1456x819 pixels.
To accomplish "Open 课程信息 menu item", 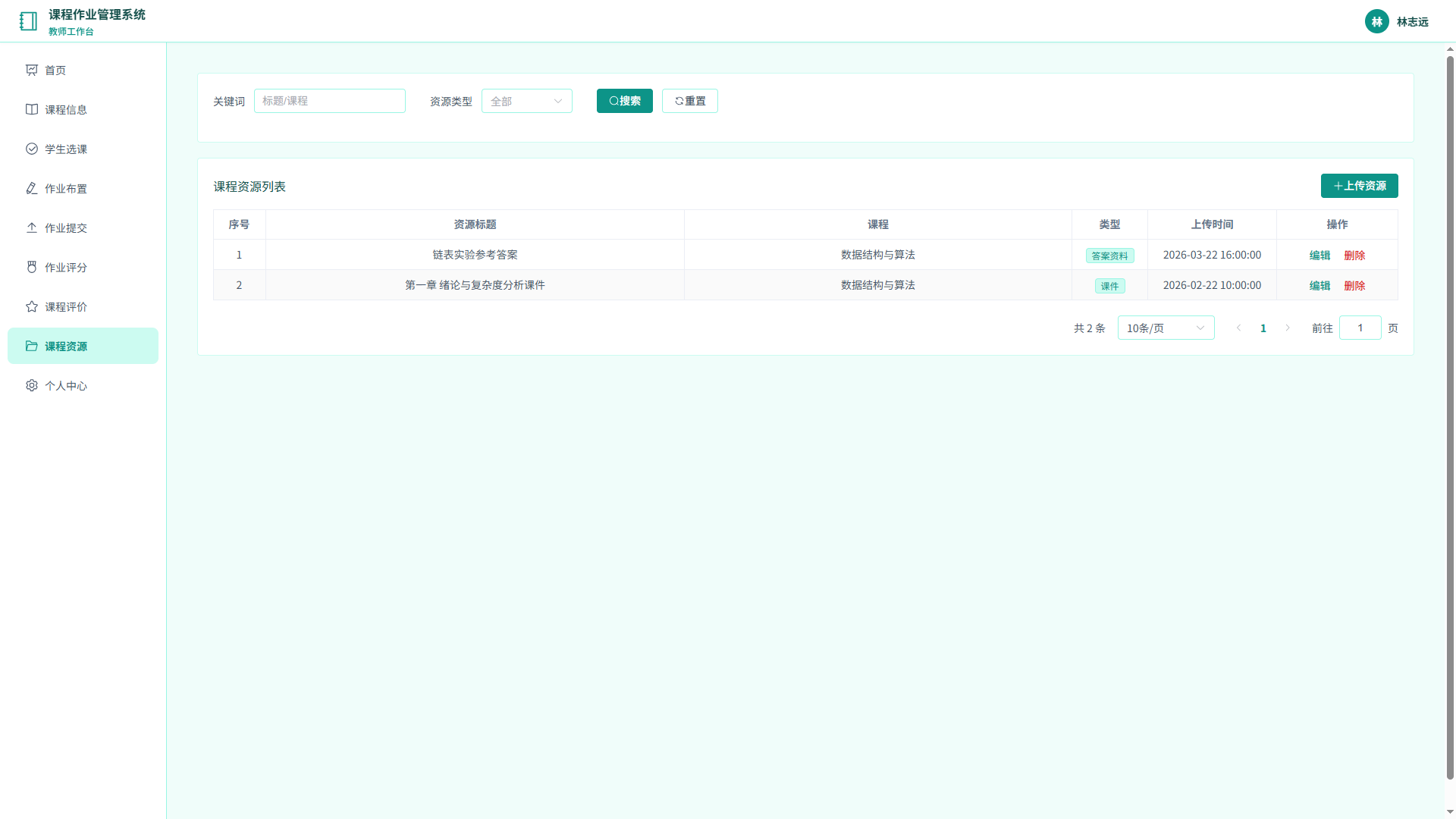I will (83, 109).
